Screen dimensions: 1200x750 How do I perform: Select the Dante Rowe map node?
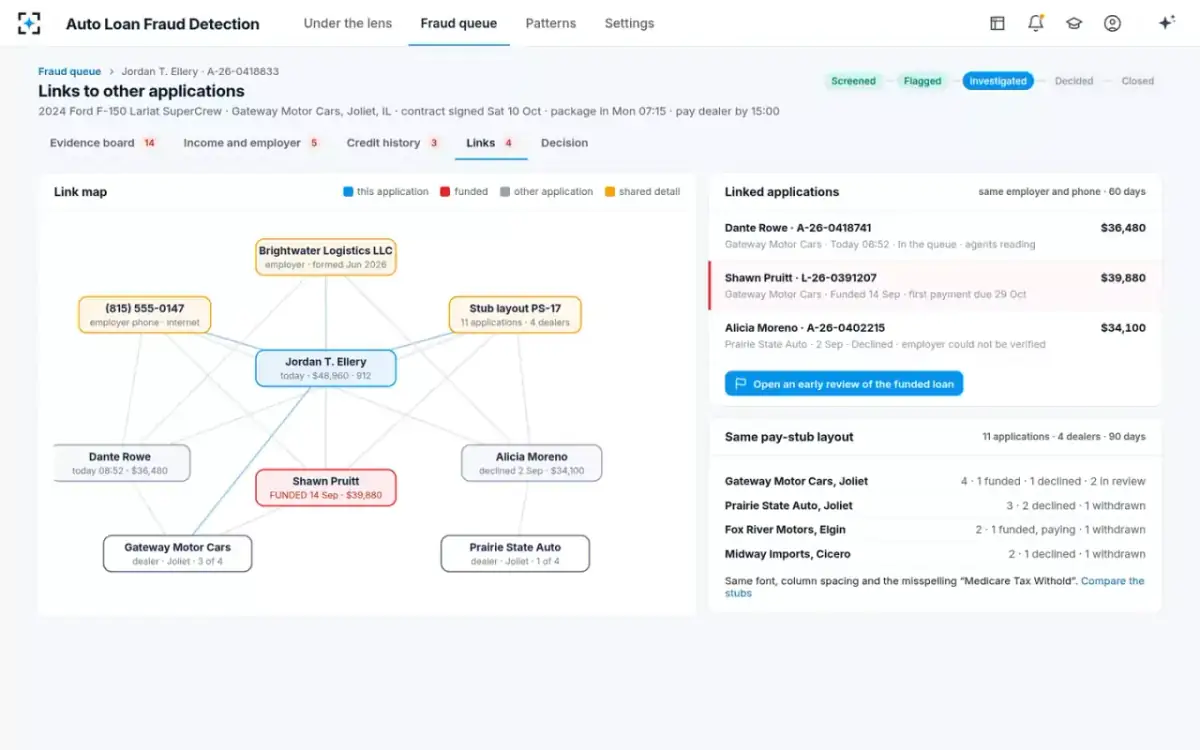120,463
